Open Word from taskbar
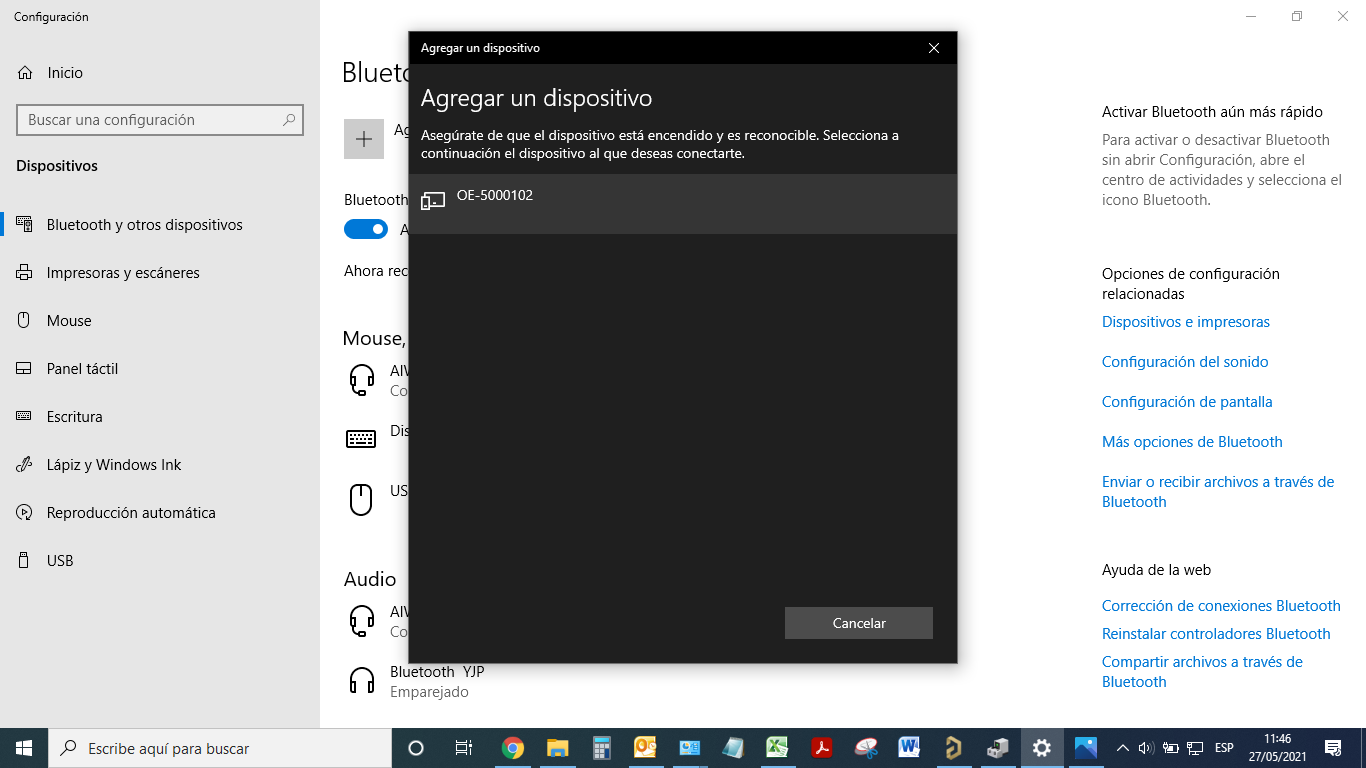The height and width of the screenshot is (768, 1366). tap(909, 748)
